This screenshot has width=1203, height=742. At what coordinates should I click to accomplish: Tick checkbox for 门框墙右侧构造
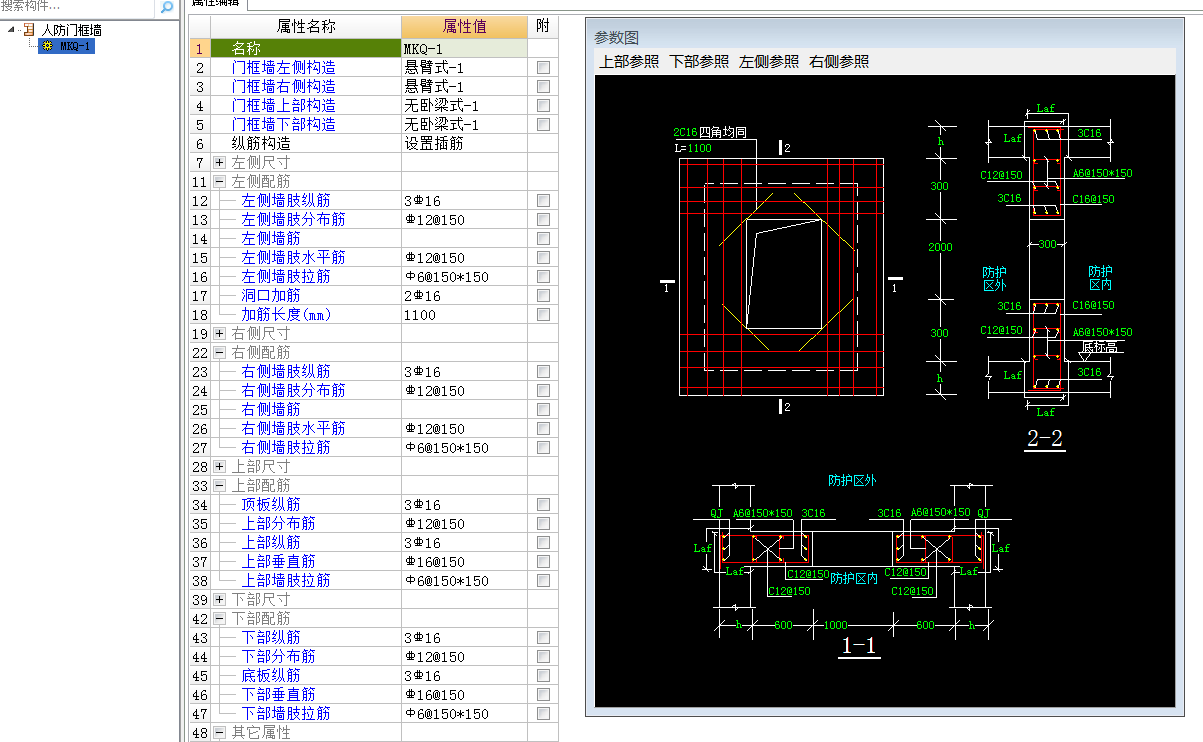[543, 86]
